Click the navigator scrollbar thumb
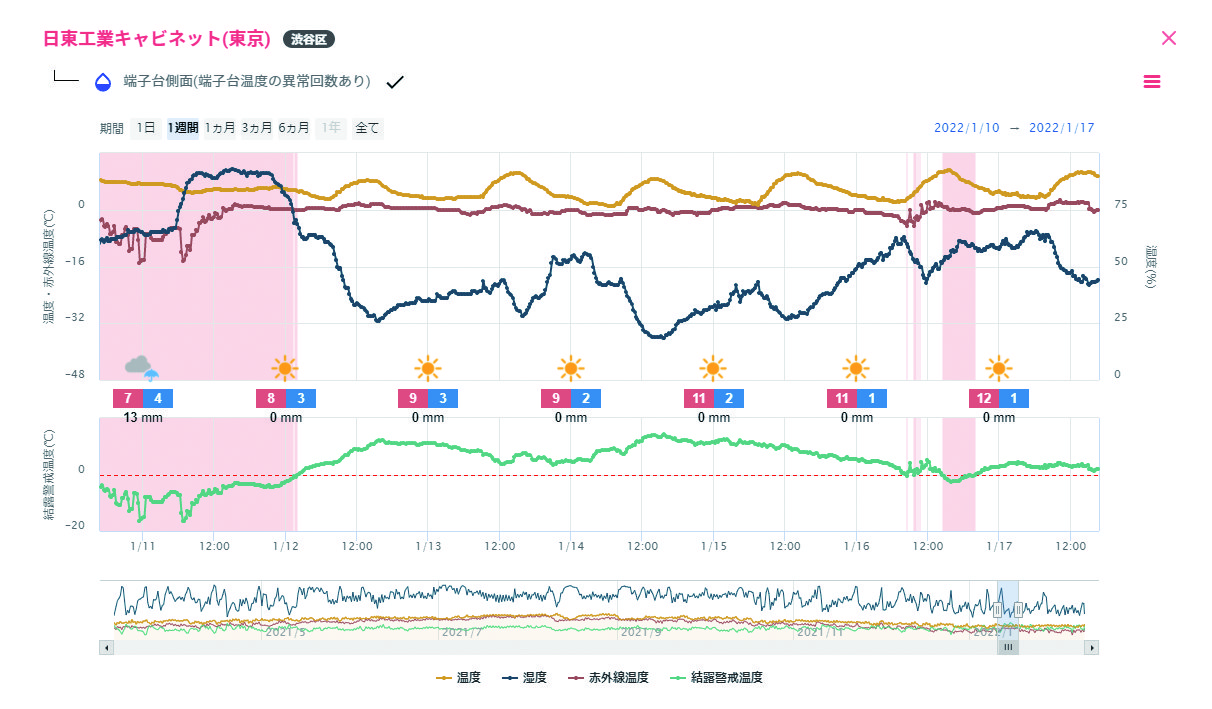This screenshot has width=1212, height=709. point(1008,647)
